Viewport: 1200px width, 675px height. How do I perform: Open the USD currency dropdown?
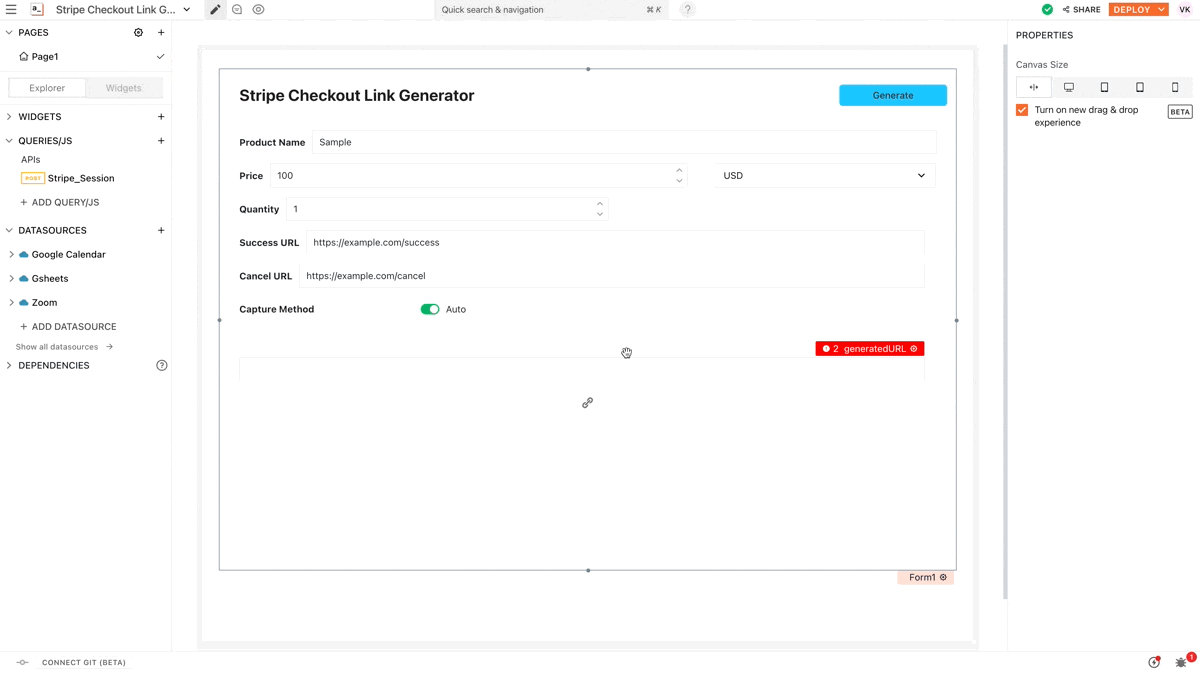pos(825,176)
